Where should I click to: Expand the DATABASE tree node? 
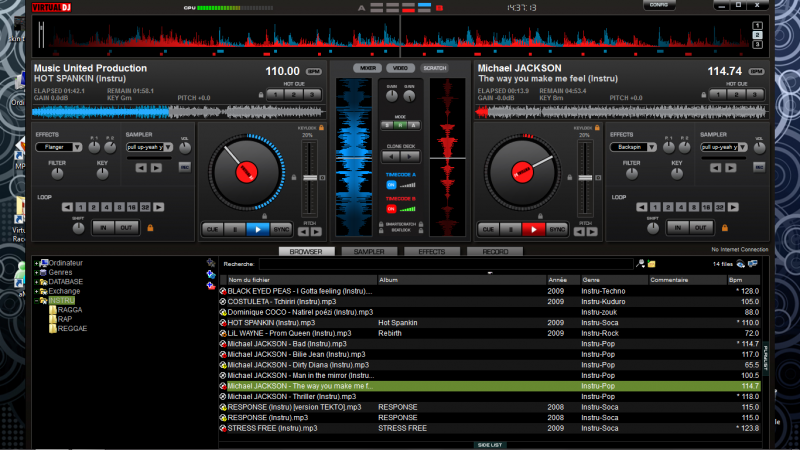coord(36,282)
